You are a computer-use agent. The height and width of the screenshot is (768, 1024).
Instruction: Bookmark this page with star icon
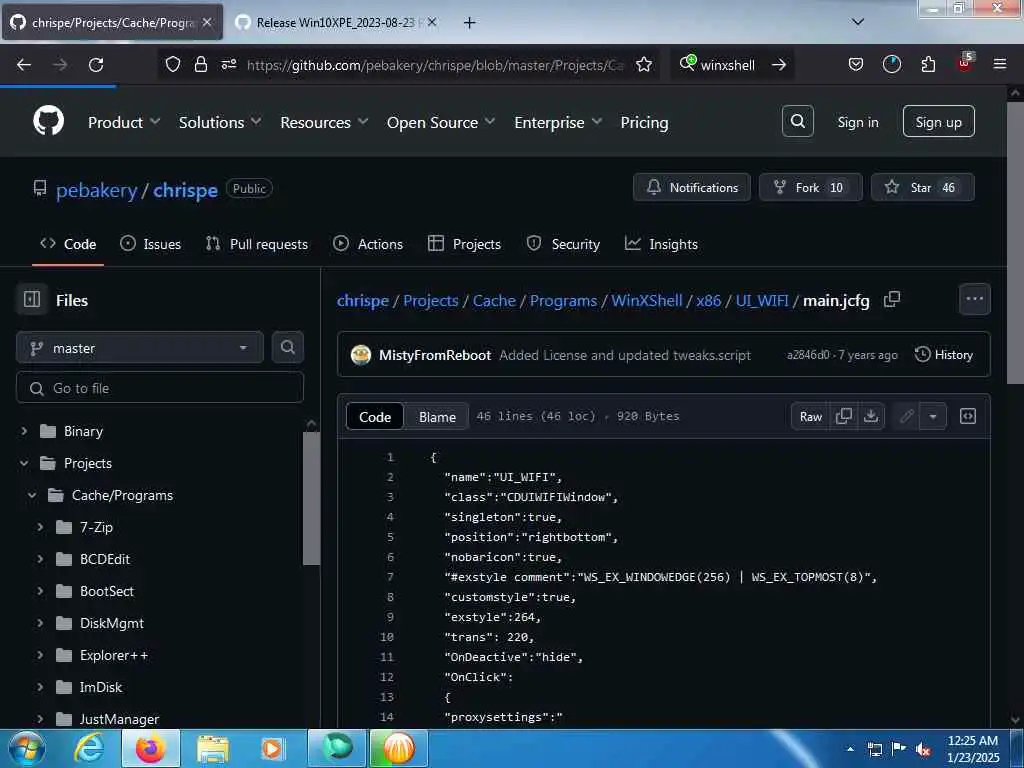tap(644, 65)
